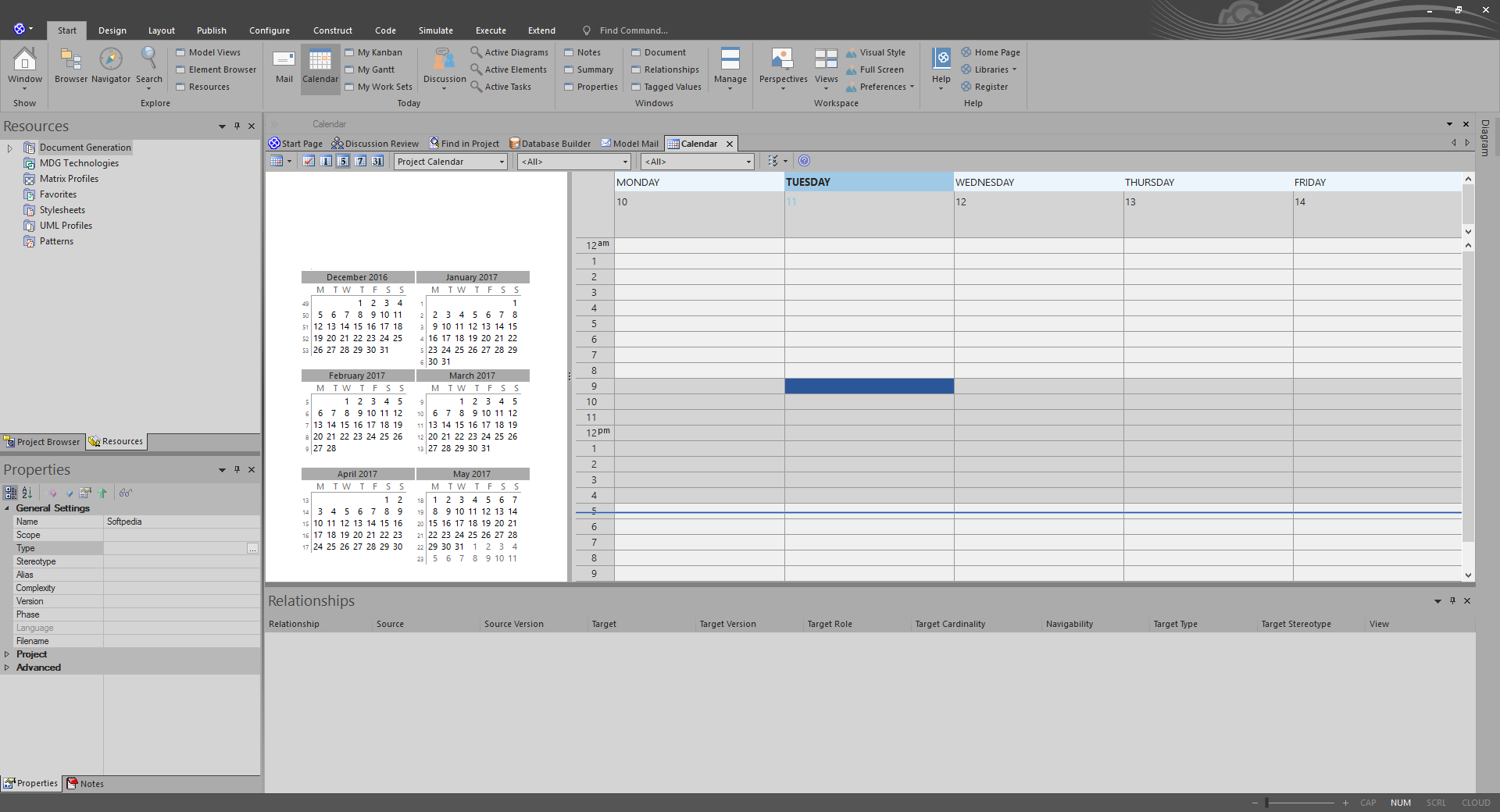
Task: Open the Libraries dropdown
Action: pyautogui.click(x=989, y=69)
